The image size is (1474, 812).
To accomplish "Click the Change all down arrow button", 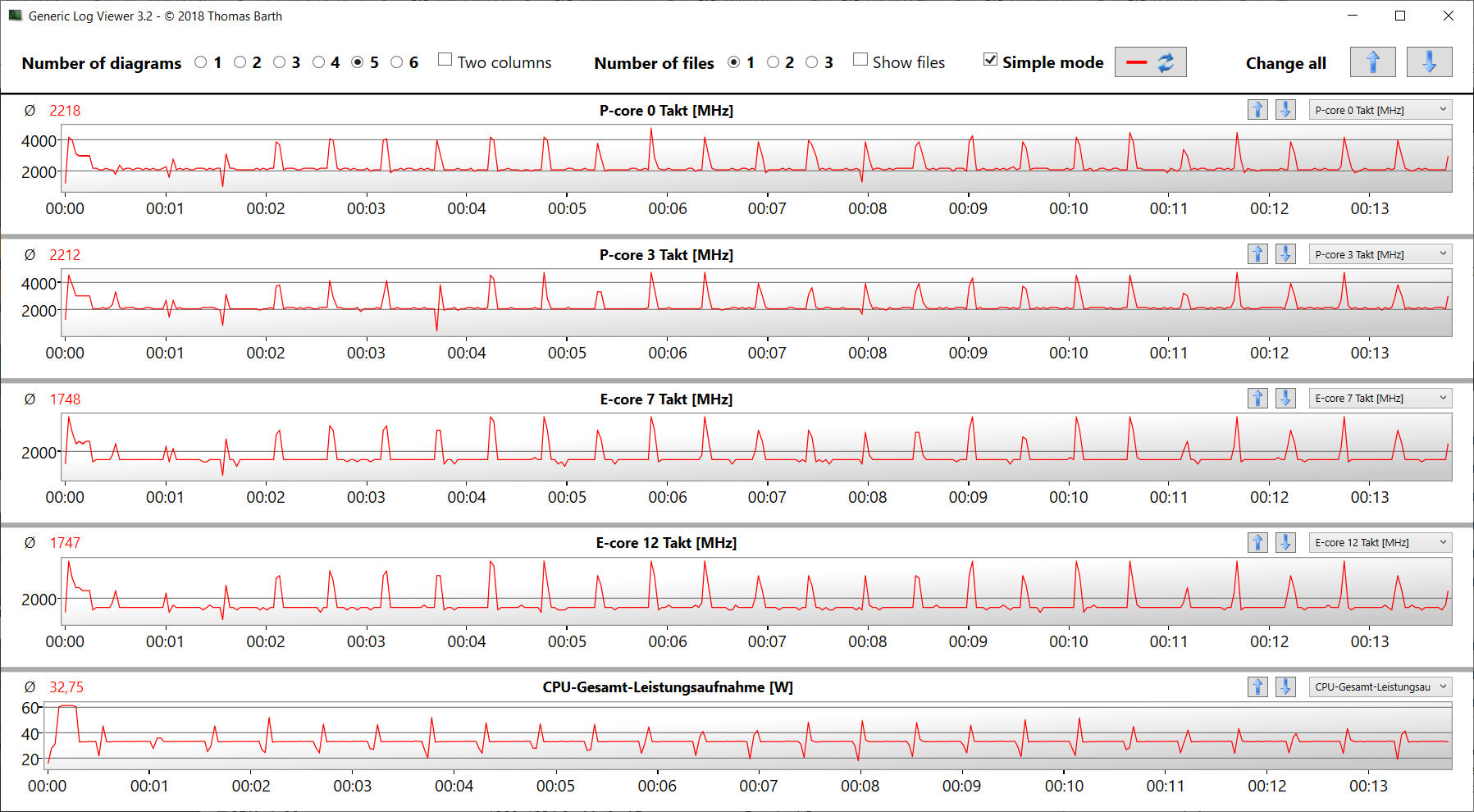I will 1429,62.
